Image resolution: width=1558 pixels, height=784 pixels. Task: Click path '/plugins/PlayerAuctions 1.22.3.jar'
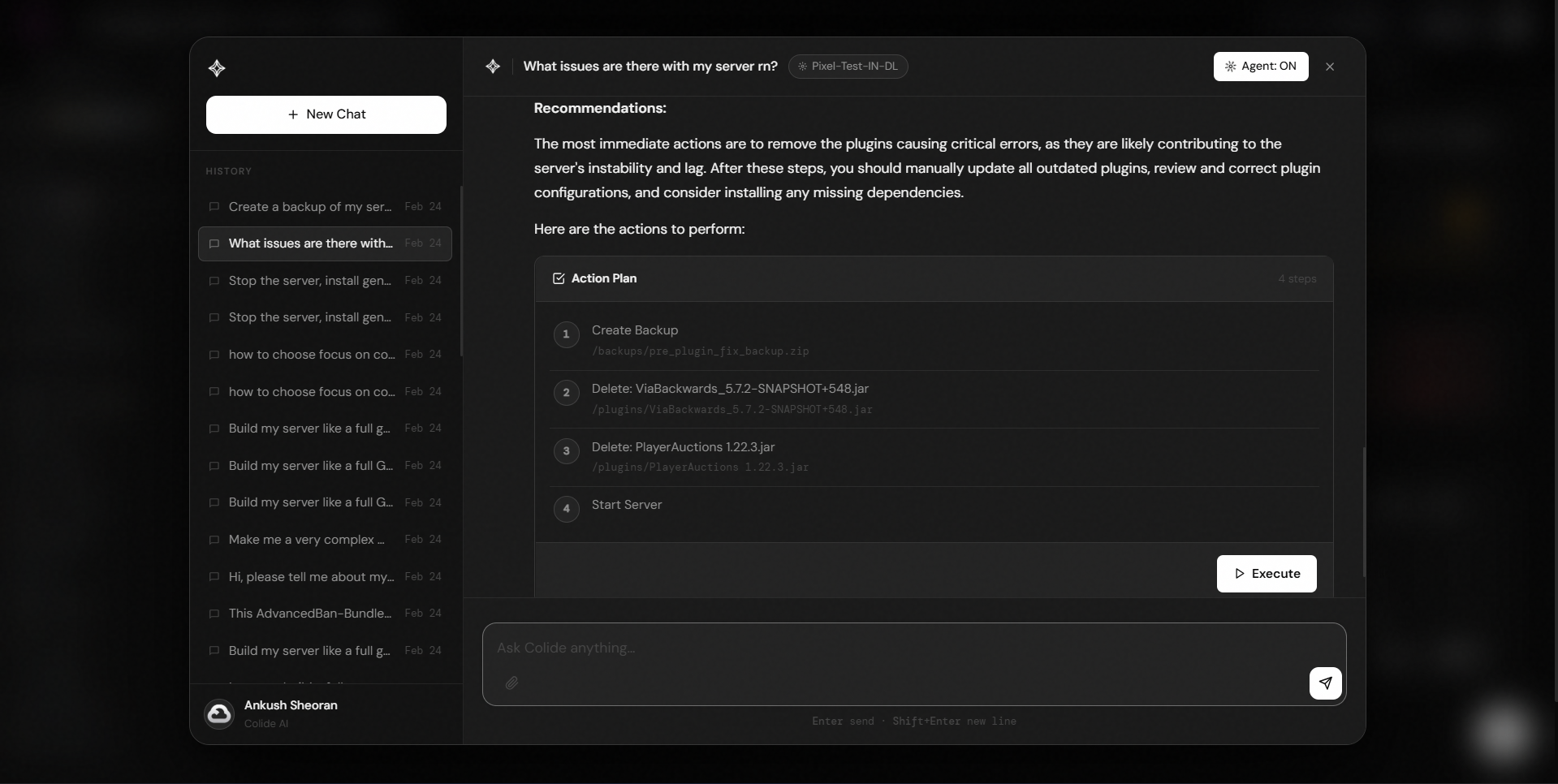point(700,467)
